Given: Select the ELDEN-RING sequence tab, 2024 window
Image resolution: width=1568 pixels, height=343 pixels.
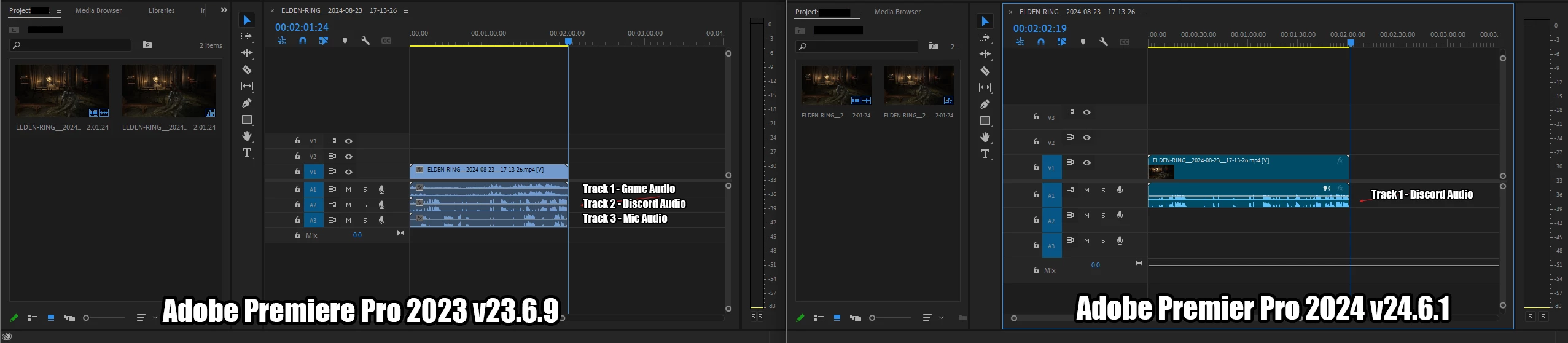Looking at the screenshot, I should pyautogui.click(x=1076, y=12).
